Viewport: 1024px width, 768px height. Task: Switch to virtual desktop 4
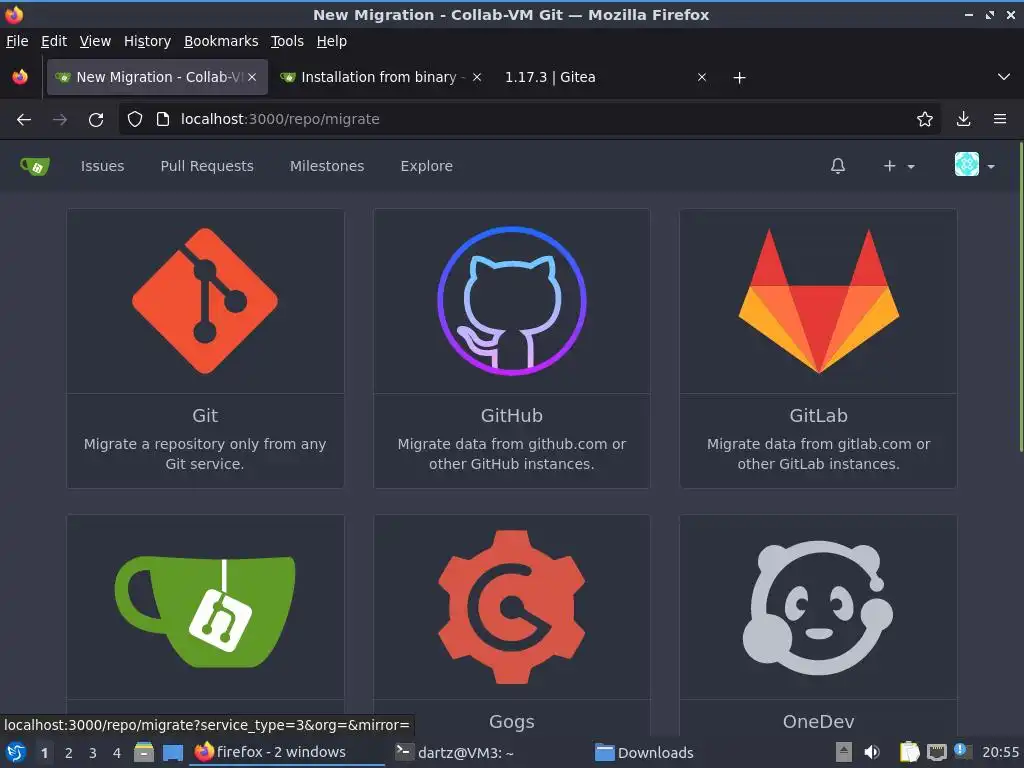click(x=117, y=753)
